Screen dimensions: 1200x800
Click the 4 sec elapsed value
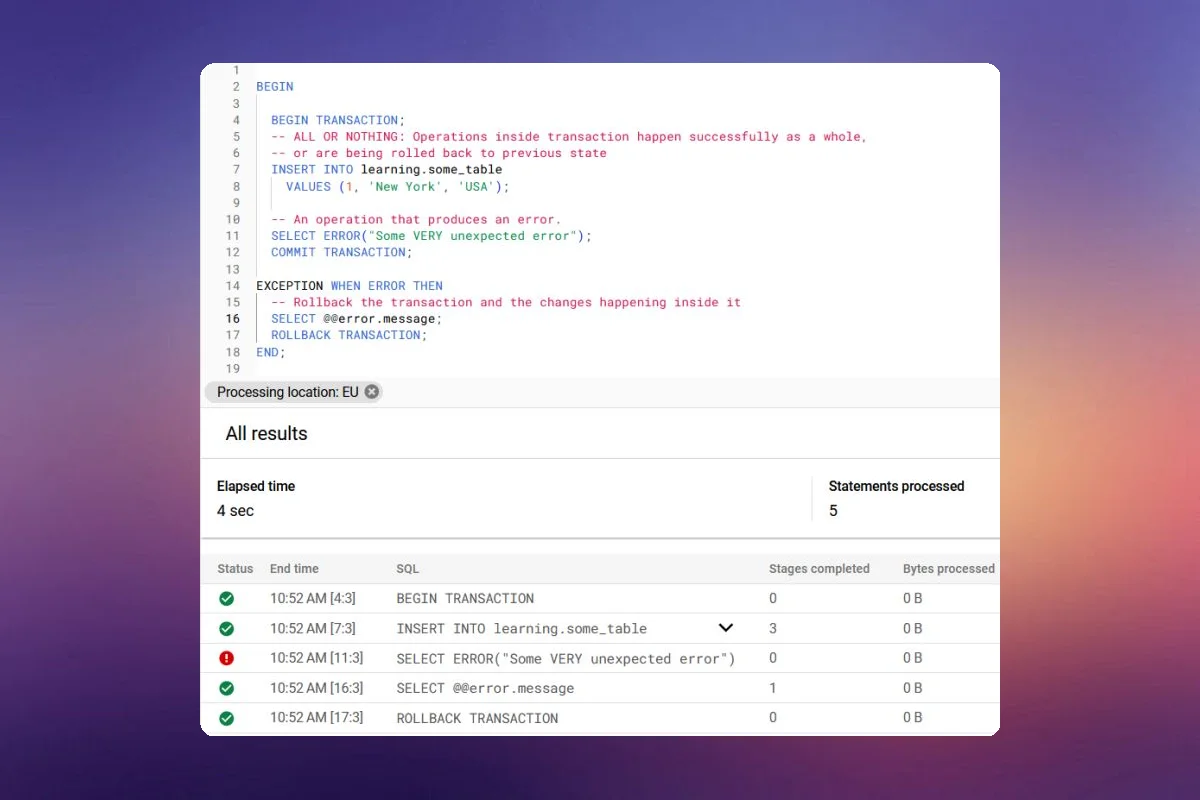tap(235, 511)
